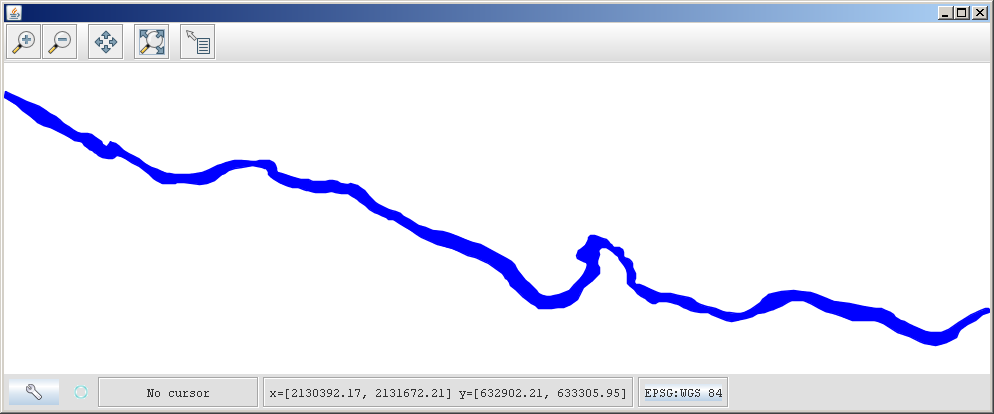Image resolution: width=994 pixels, height=414 pixels.
Task: Click empty toolbar area right of Info tool
Action: point(600,42)
